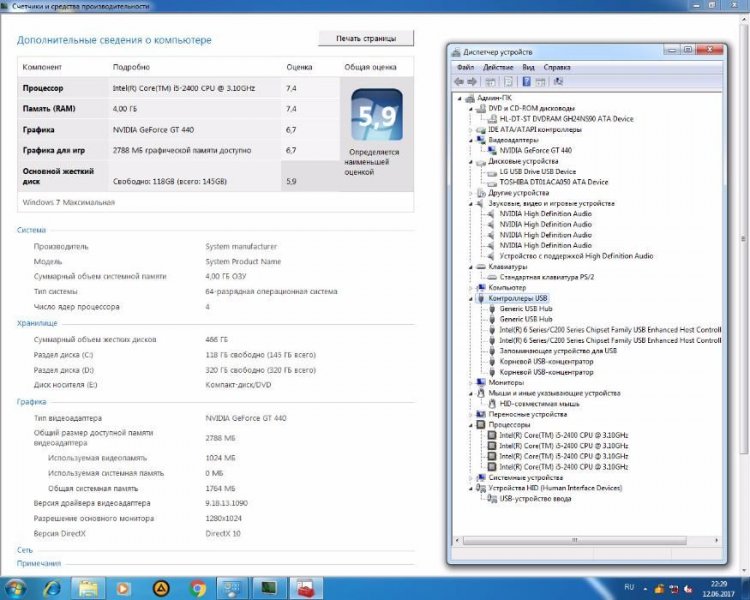This screenshot has width=750, height=600.
Task: Select HL-DT-ST DVDRAM GH24NS90 ATA Device
Action: click(x=566, y=119)
